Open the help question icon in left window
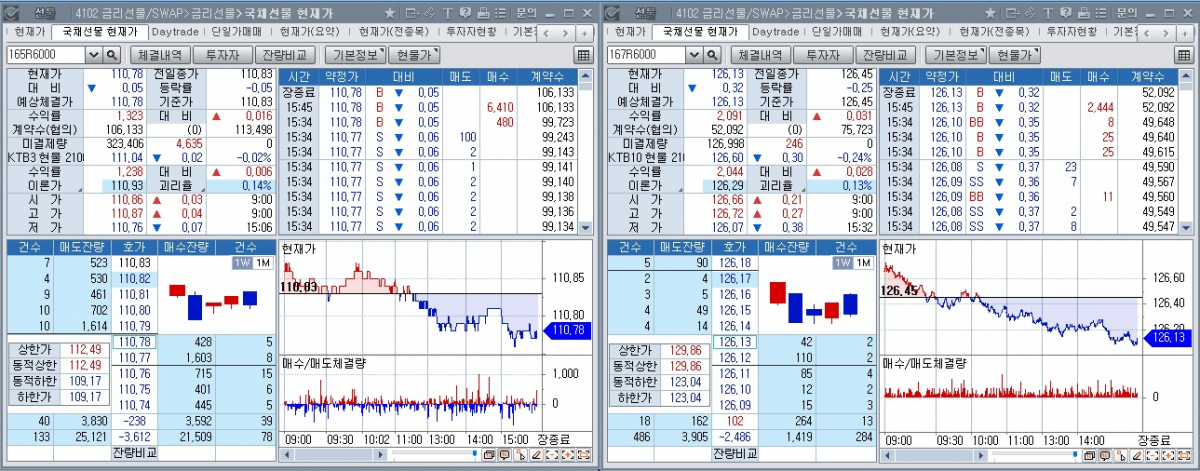Screen dimensions: 1200x471 pyautogui.click(x=465, y=13)
